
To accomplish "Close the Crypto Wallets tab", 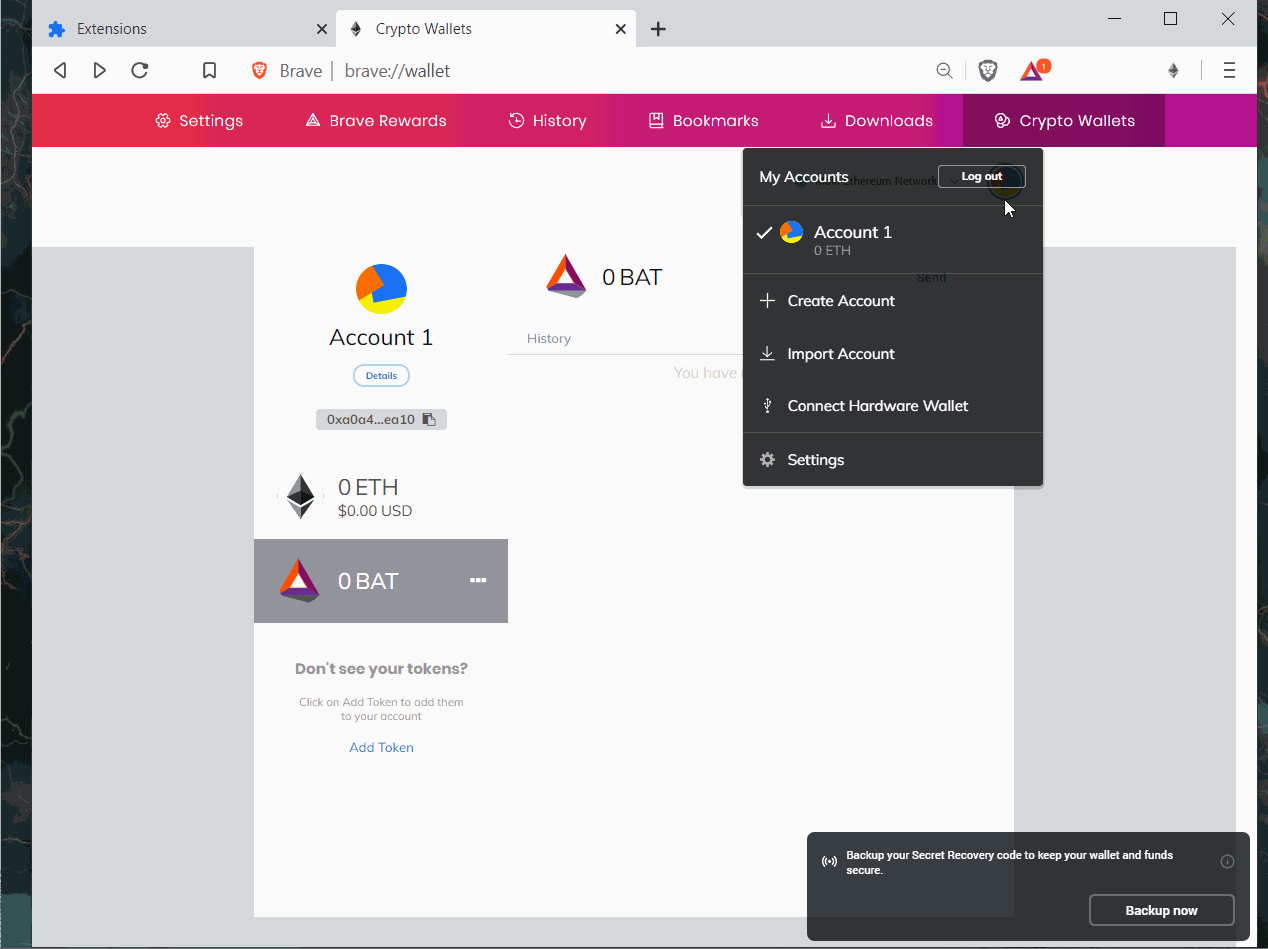I will [621, 29].
